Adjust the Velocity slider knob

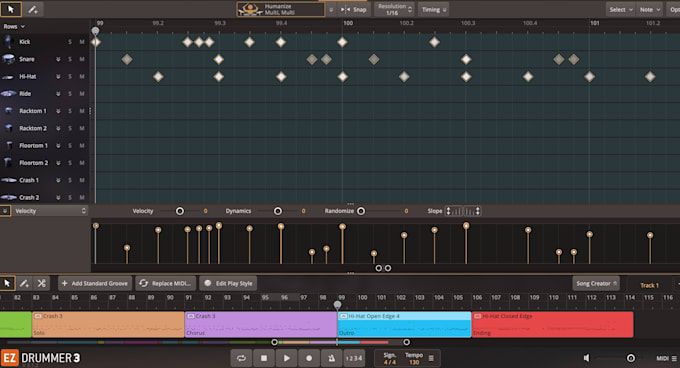point(180,211)
